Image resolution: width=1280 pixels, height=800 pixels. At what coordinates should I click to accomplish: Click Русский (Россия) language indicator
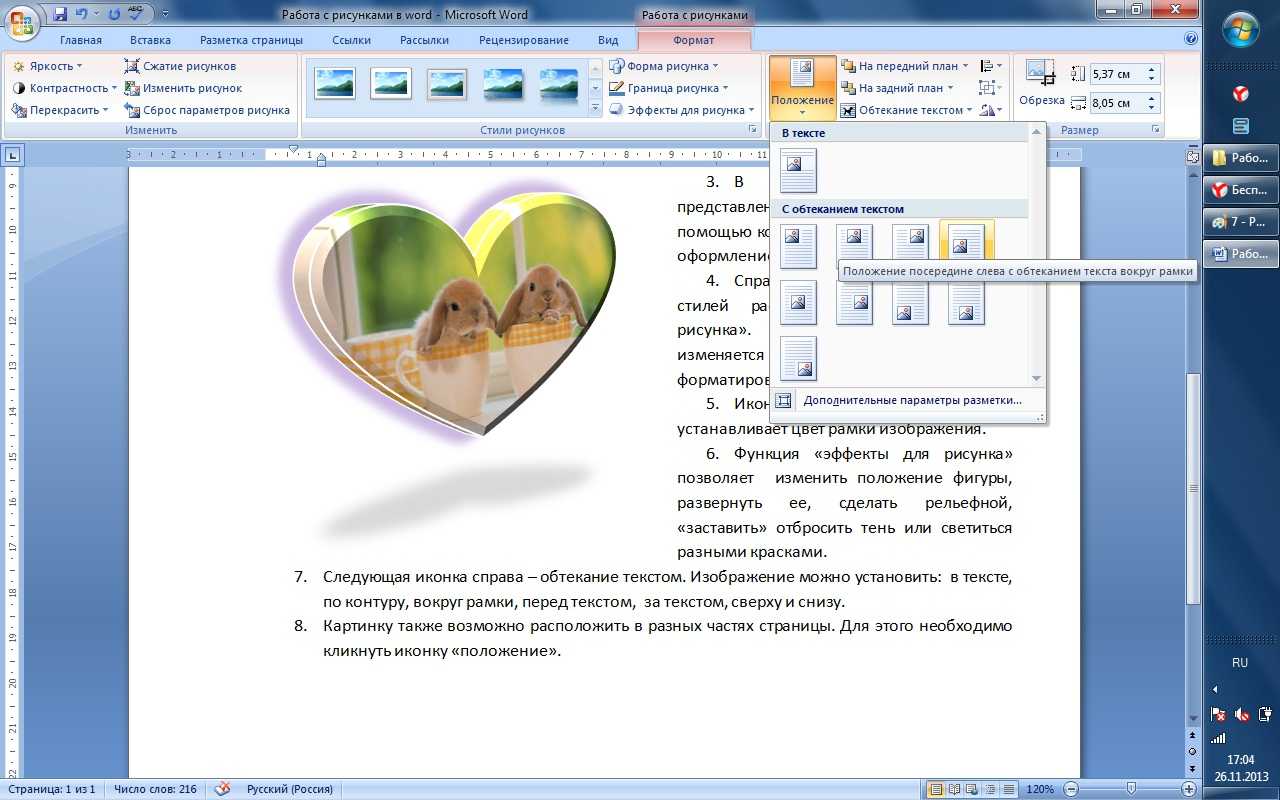289,789
